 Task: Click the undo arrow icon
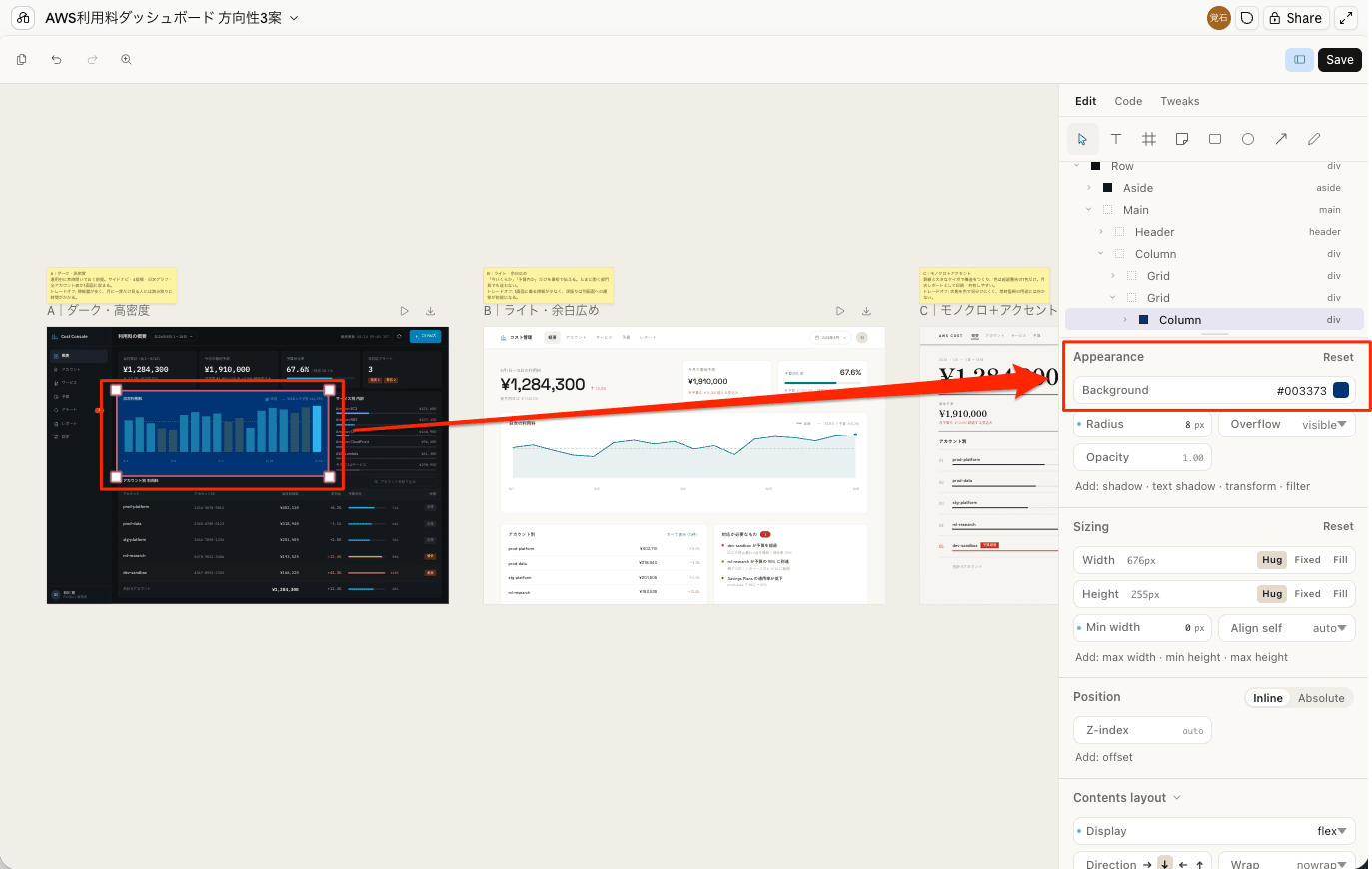57,60
